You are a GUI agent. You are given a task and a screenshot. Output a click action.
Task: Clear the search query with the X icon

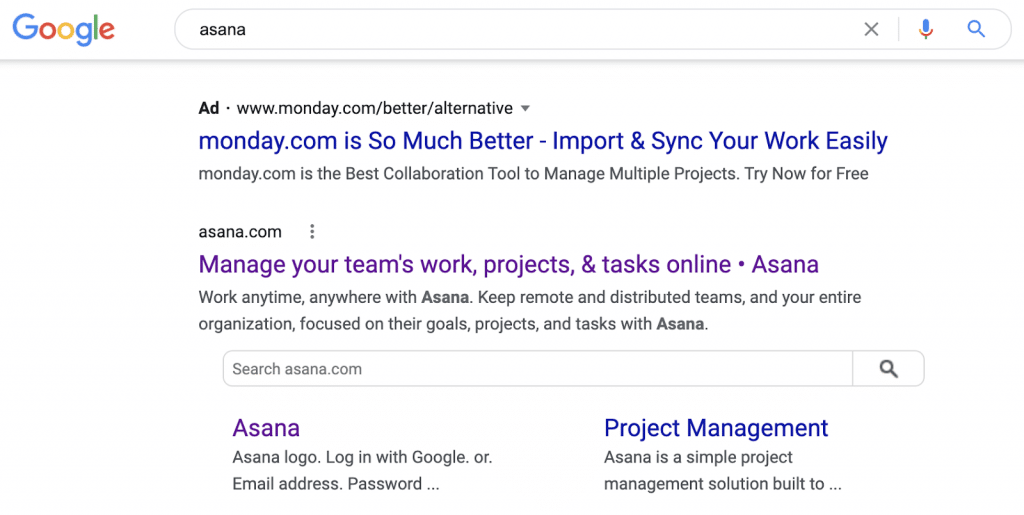click(x=871, y=30)
